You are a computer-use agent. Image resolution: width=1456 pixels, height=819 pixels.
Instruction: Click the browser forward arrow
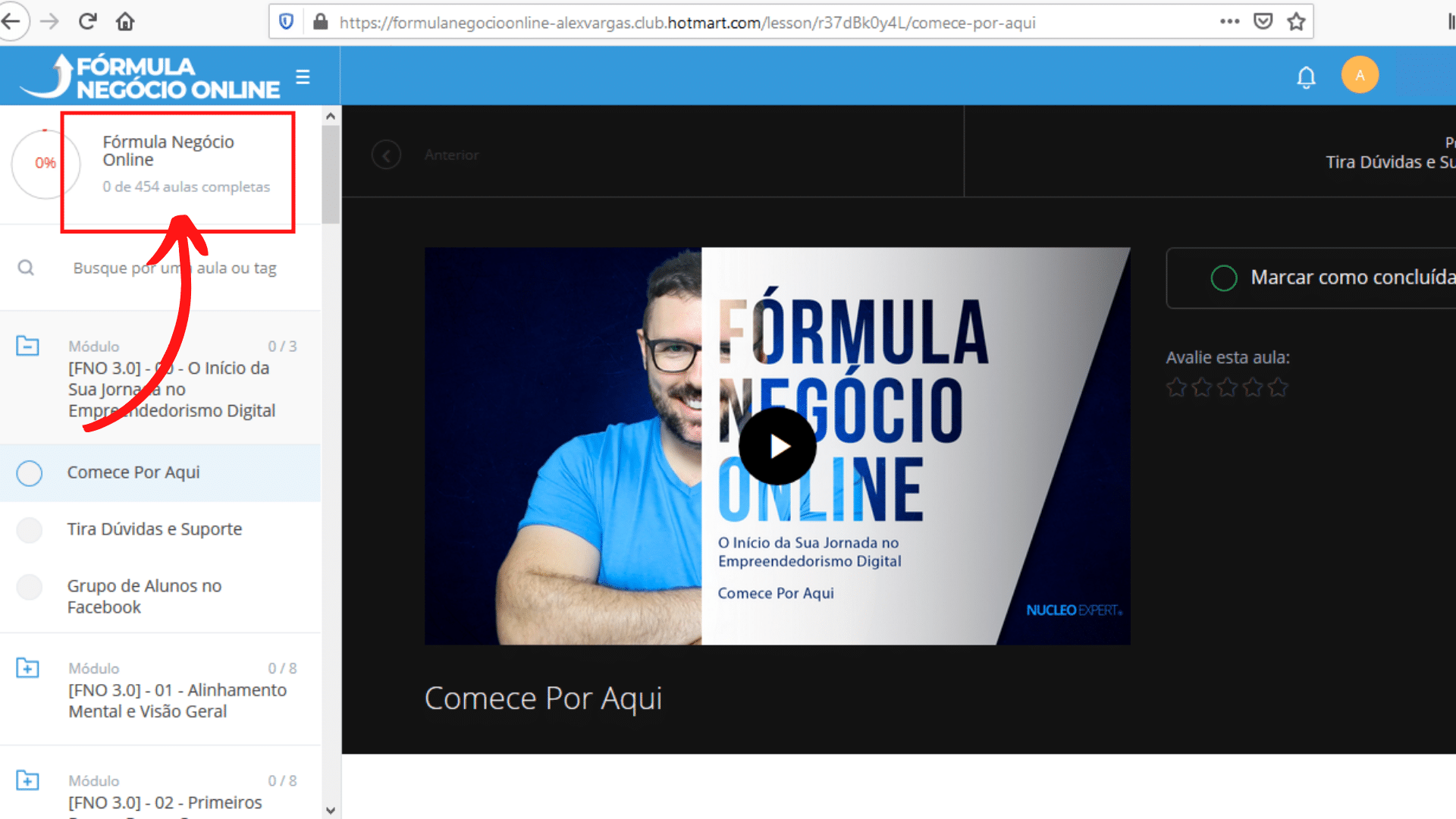[x=49, y=21]
